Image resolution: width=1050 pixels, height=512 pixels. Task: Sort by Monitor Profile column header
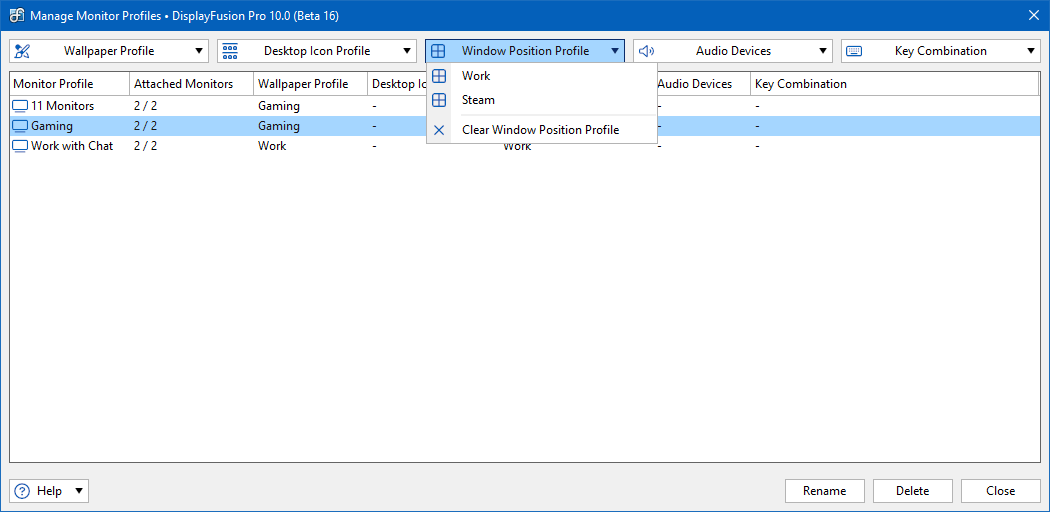coord(70,84)
